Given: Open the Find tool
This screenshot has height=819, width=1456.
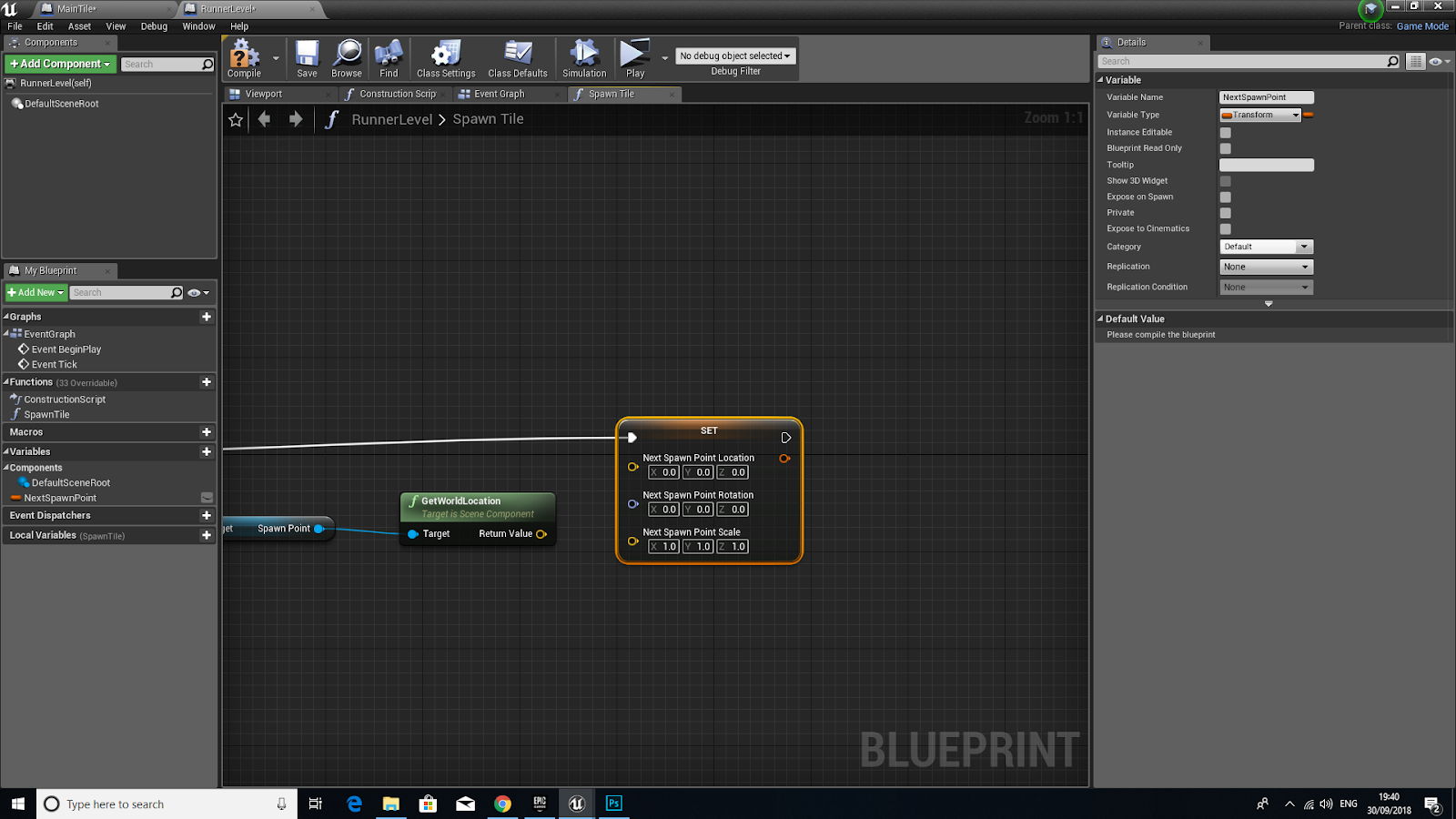Looking at the screenshot, I should 389,56.
